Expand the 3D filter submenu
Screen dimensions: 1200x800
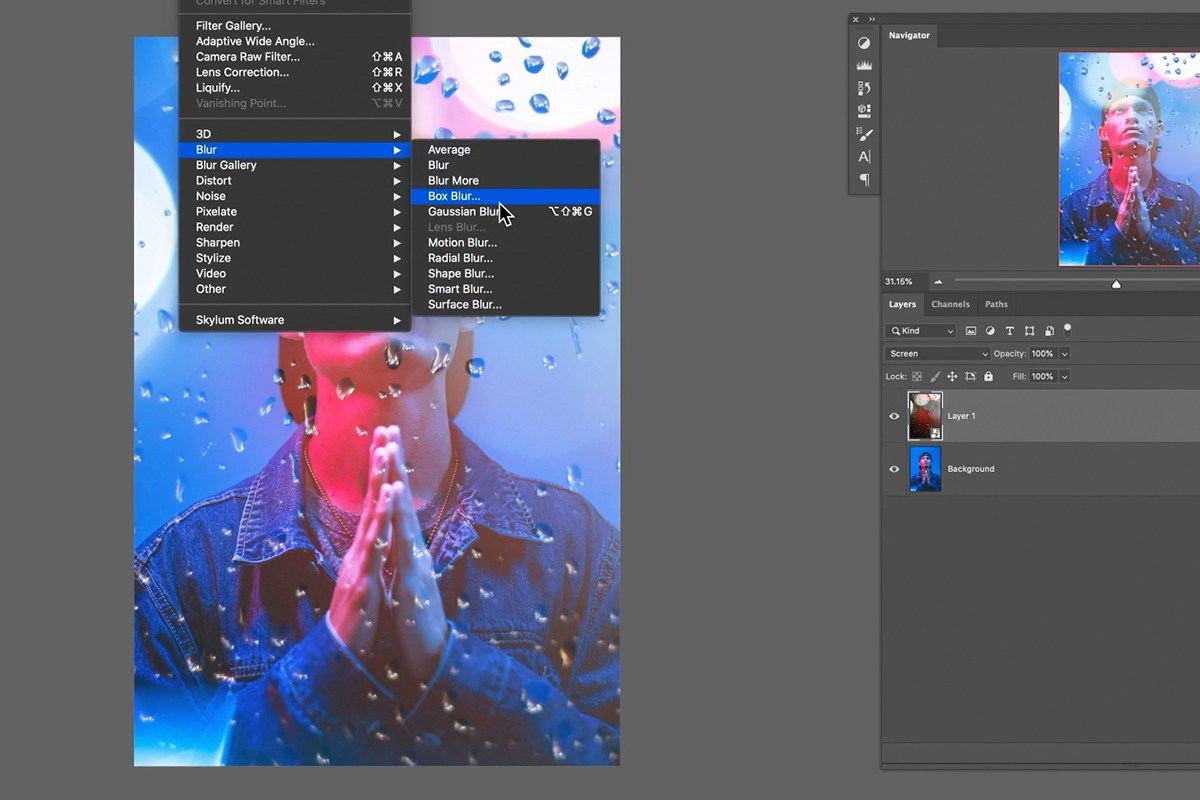(295, 134)
